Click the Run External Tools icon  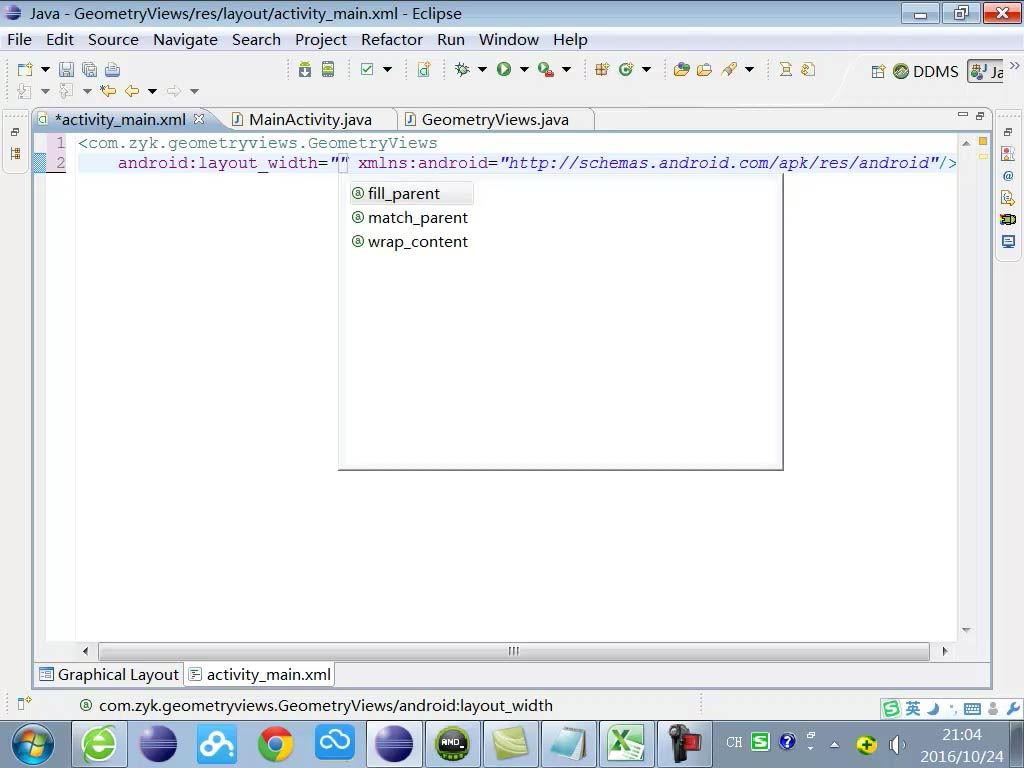pos(545,69)
